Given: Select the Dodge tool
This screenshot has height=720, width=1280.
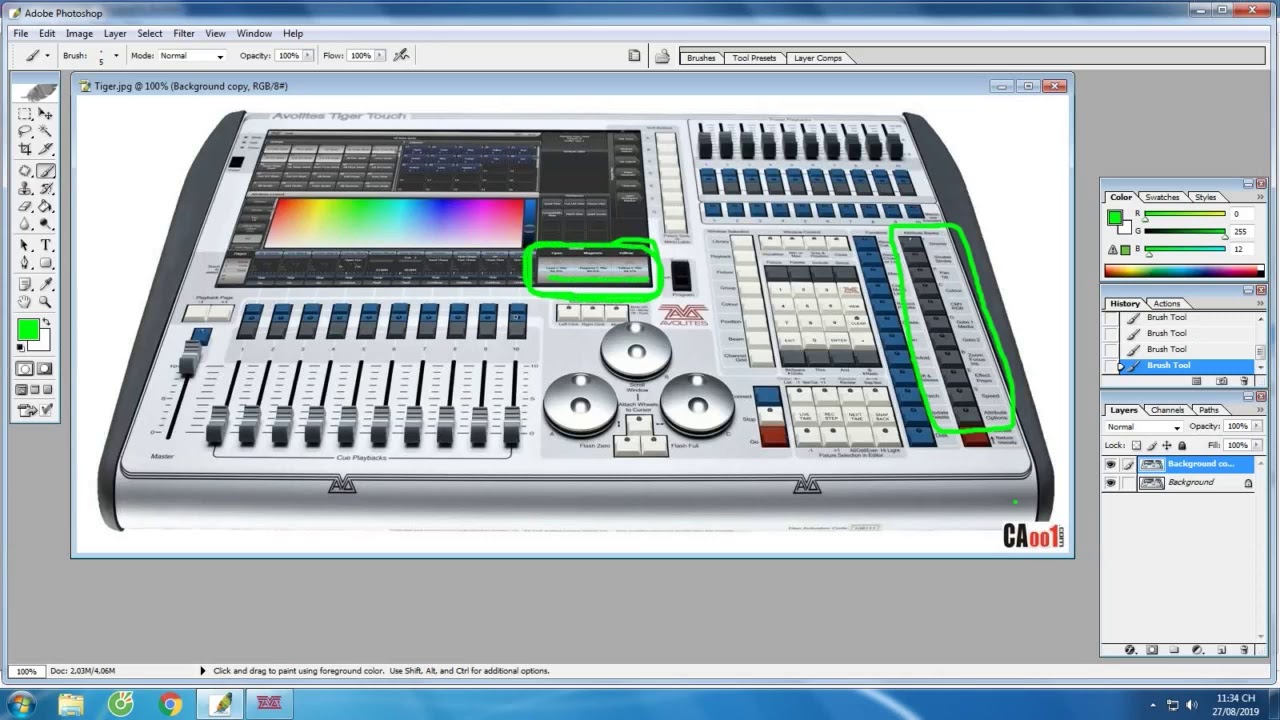Looking at the screenshot, I should (x=45, y=224).
